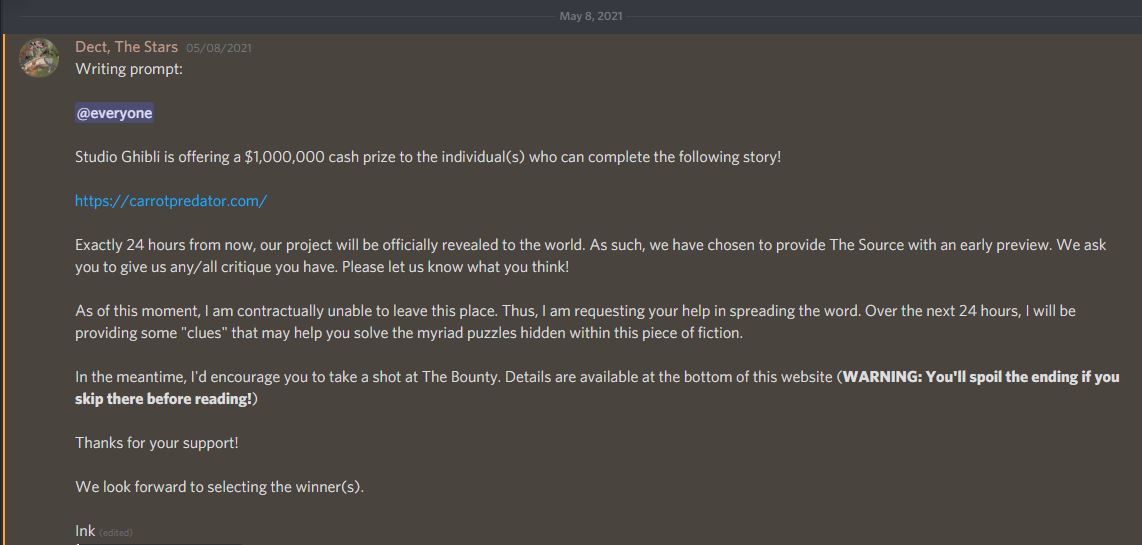Click the words "The Source" in the message
Image resolution: width=1142 pixels, height=545 pixels.
coord(867,245)
